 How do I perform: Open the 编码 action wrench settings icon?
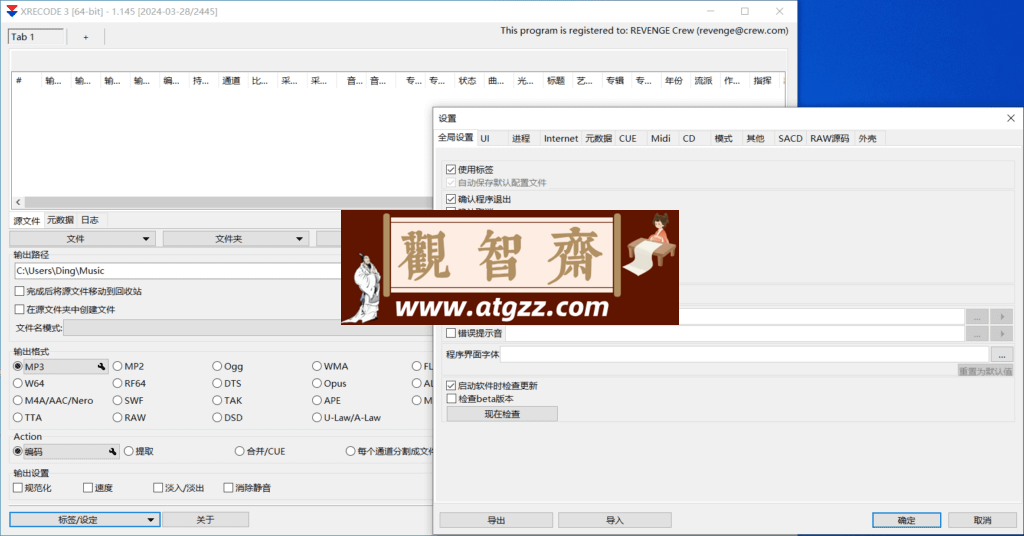click(x=112, y=452)
